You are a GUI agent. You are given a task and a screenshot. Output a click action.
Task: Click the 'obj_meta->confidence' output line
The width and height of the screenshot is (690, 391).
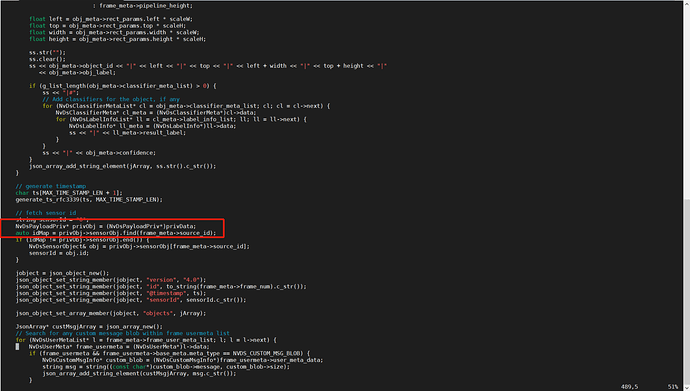(99, 153)
